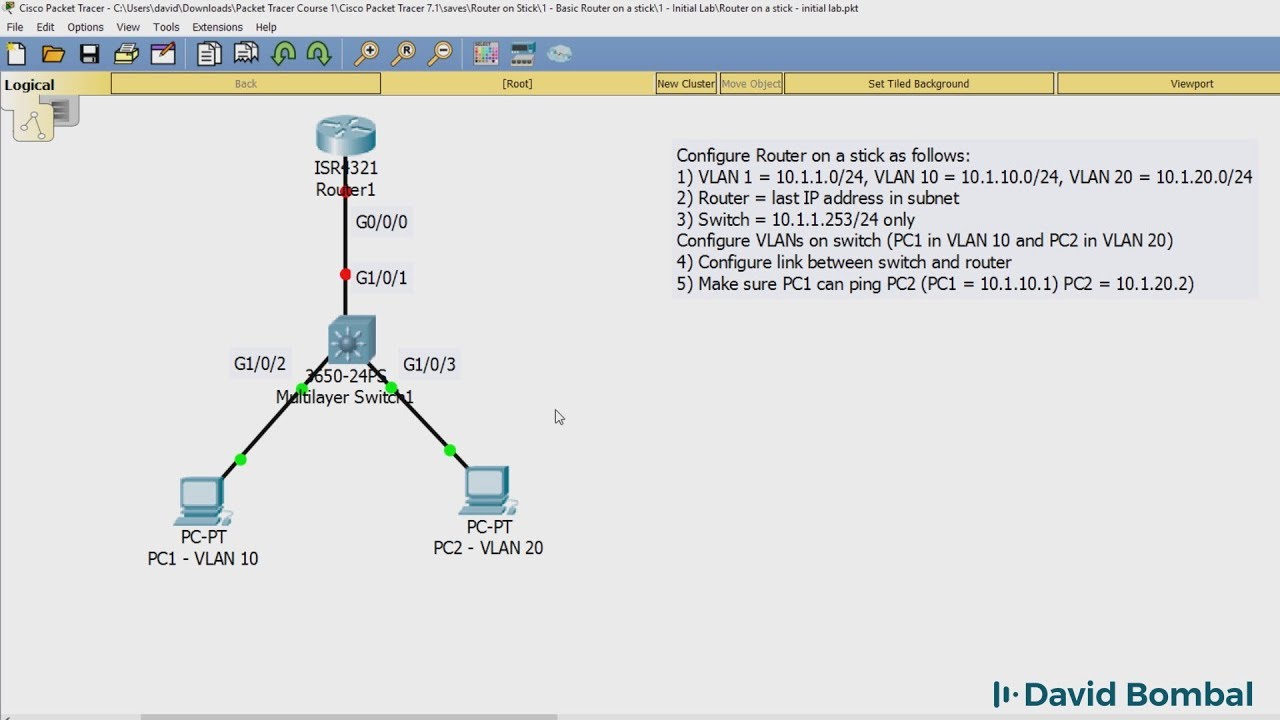Click the 'Configure Router on a stick' note line
Viewport: 1280px width, 720px height.
click(823, 156)
